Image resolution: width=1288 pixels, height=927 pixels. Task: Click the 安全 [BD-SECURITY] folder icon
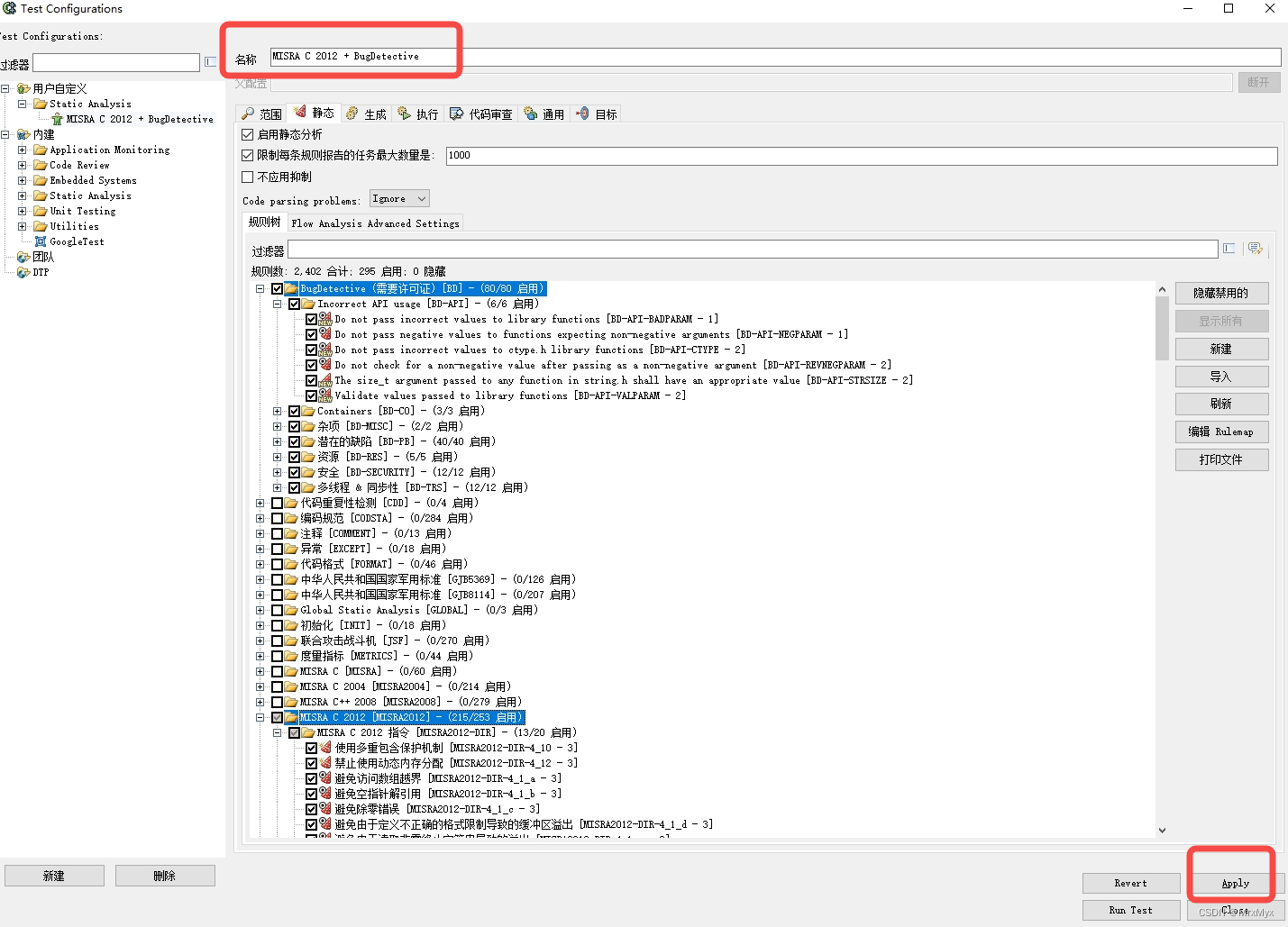308,472
